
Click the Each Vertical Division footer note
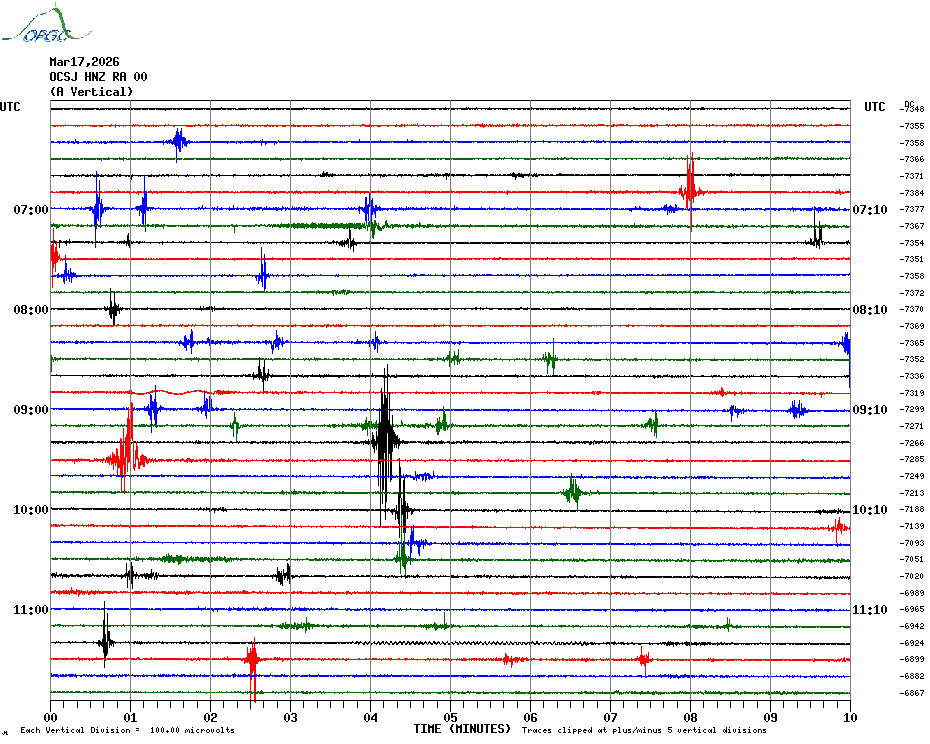click(127, 731)
